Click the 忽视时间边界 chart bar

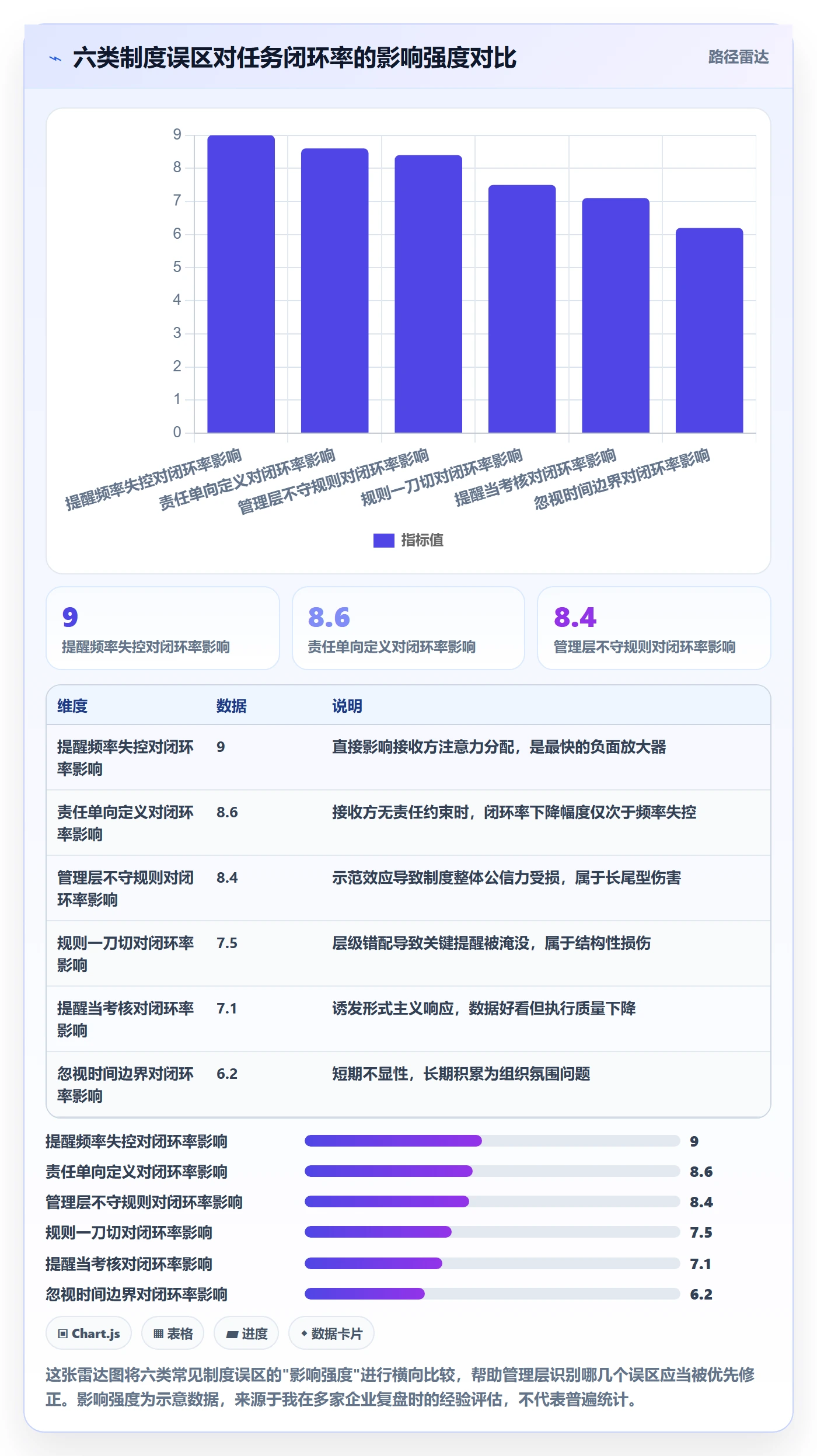[709, 330]
